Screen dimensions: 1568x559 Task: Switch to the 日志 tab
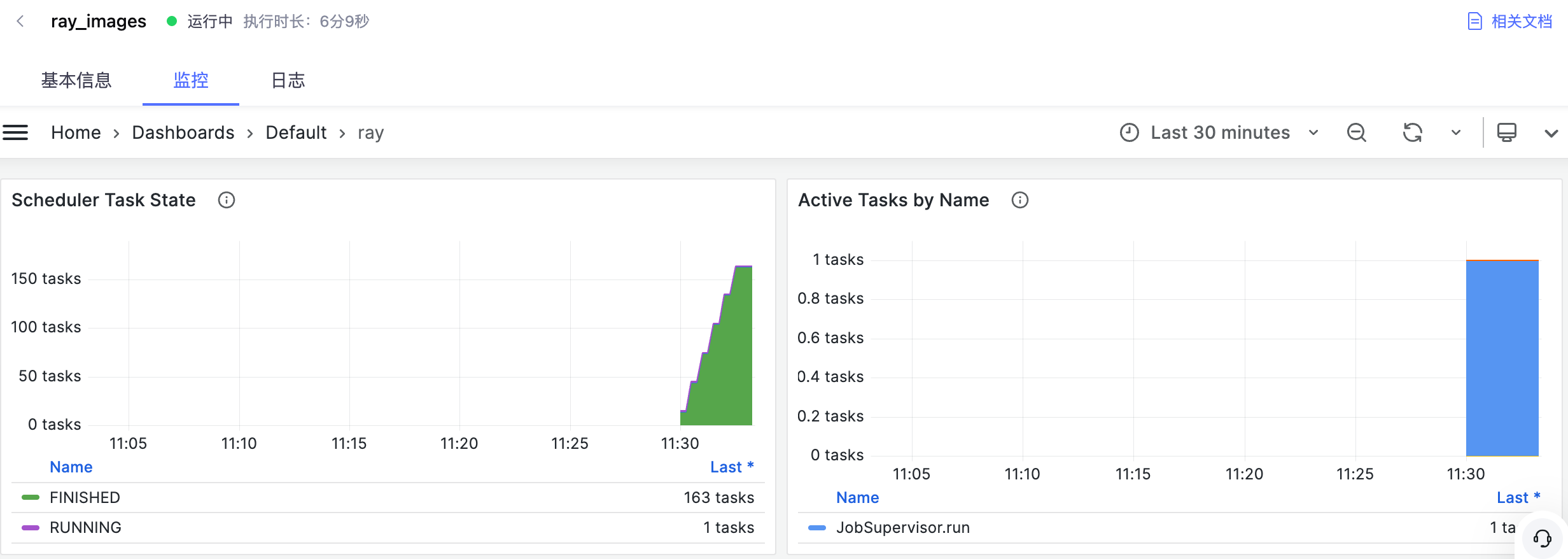(x=288, y=80)
